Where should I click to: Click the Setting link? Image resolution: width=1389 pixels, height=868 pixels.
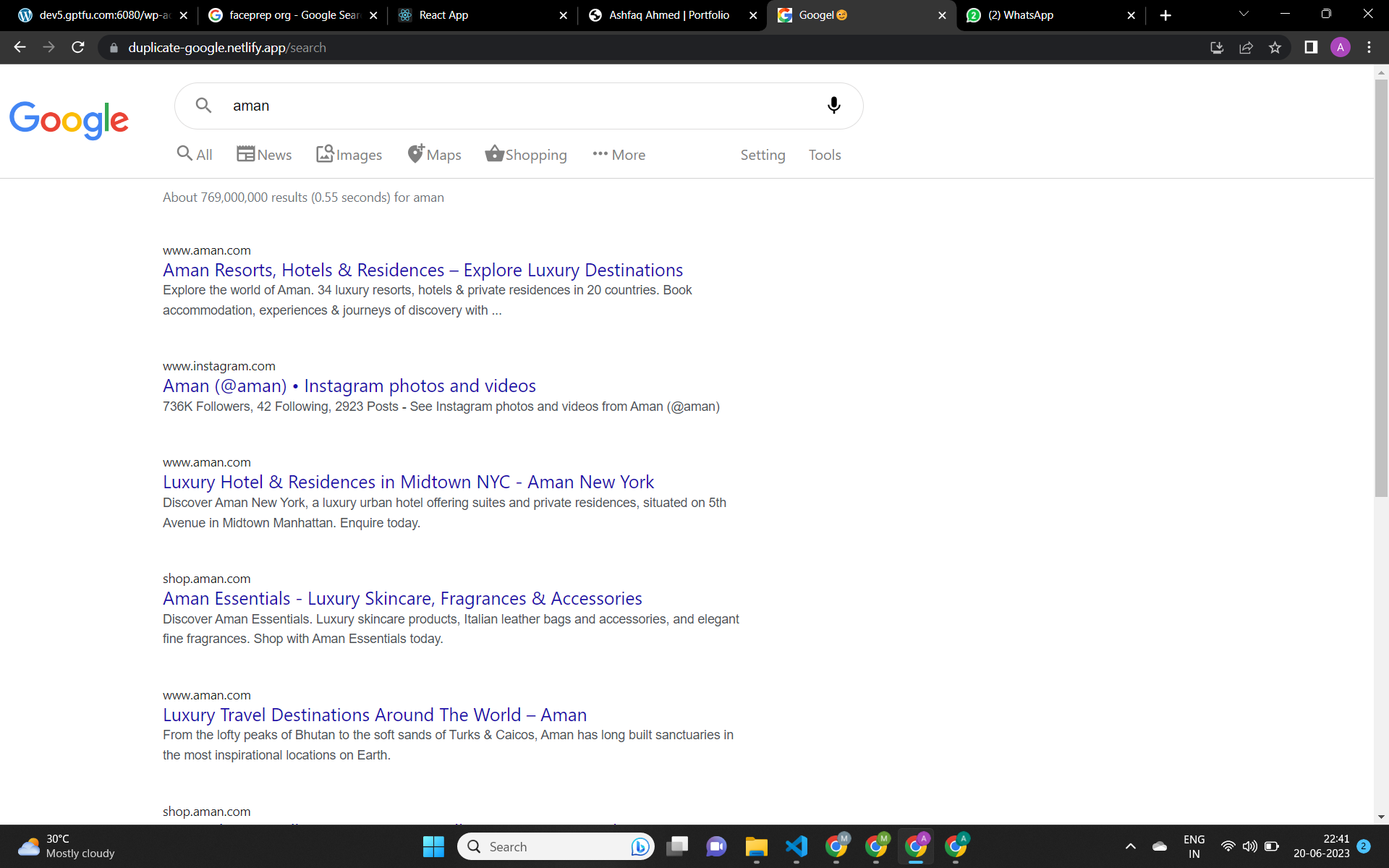(763, 155)
